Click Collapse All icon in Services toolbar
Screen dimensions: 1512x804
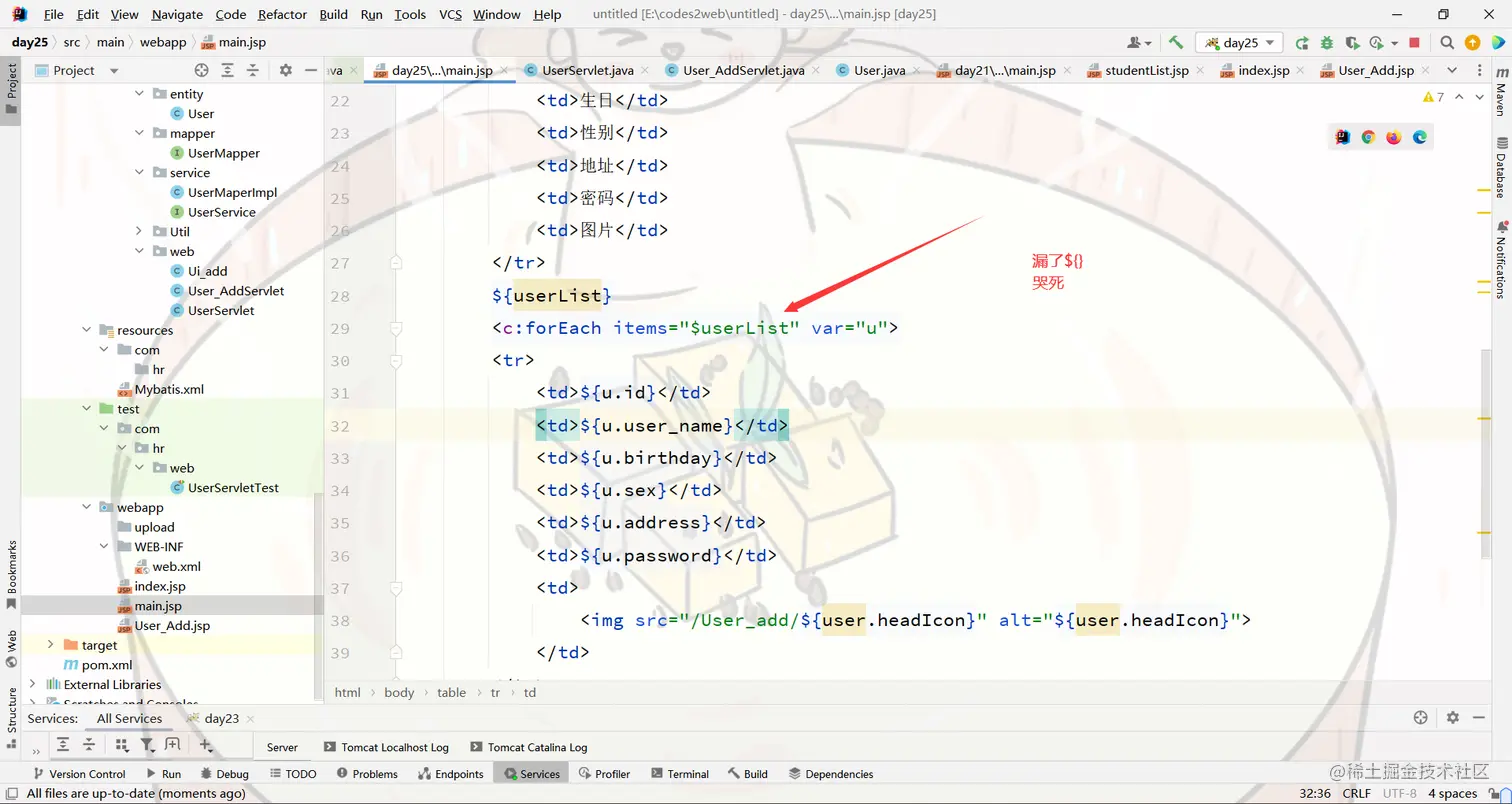pos(89,745)
